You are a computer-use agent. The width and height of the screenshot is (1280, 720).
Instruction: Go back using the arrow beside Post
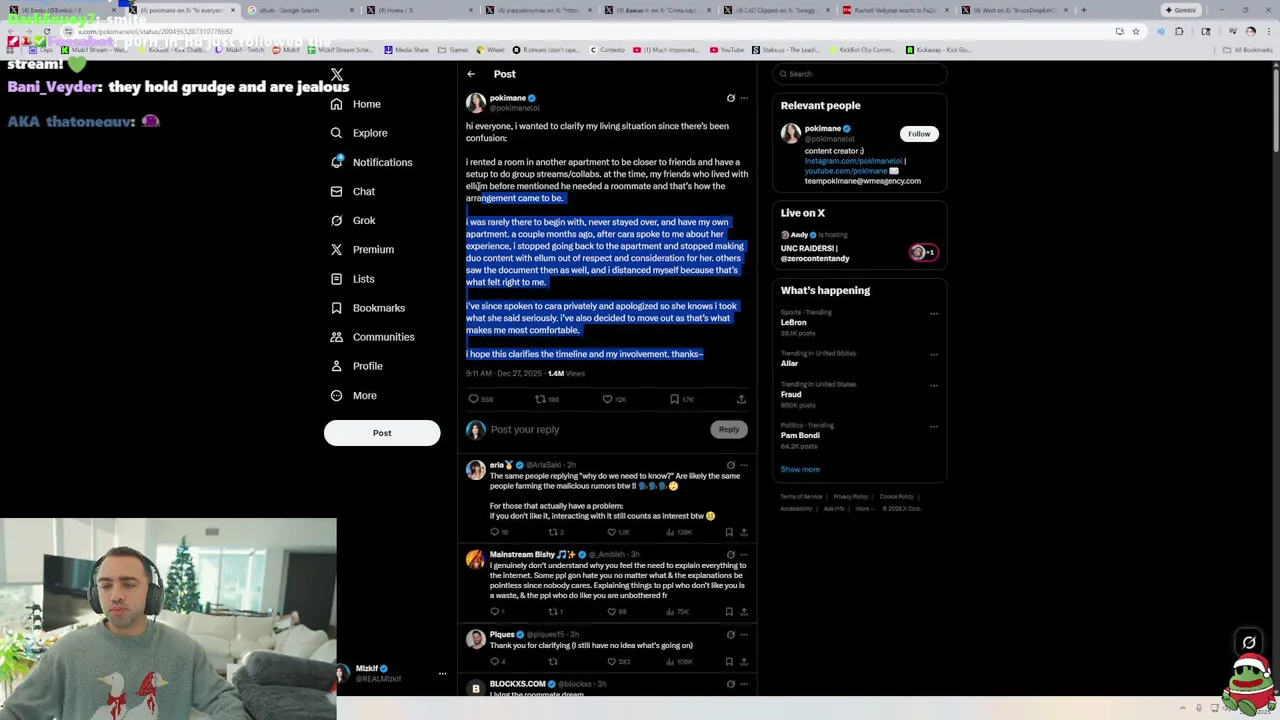tap(471, 74)
